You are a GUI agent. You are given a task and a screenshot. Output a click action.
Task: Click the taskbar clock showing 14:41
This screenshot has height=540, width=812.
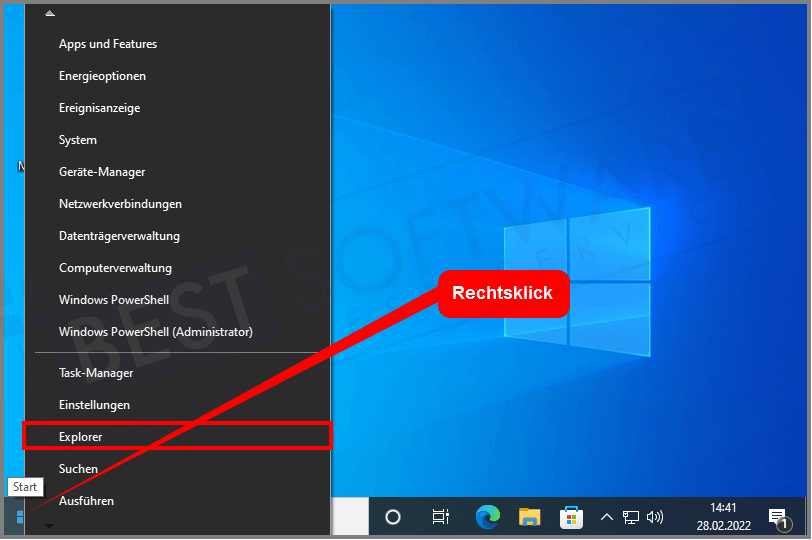723,517
